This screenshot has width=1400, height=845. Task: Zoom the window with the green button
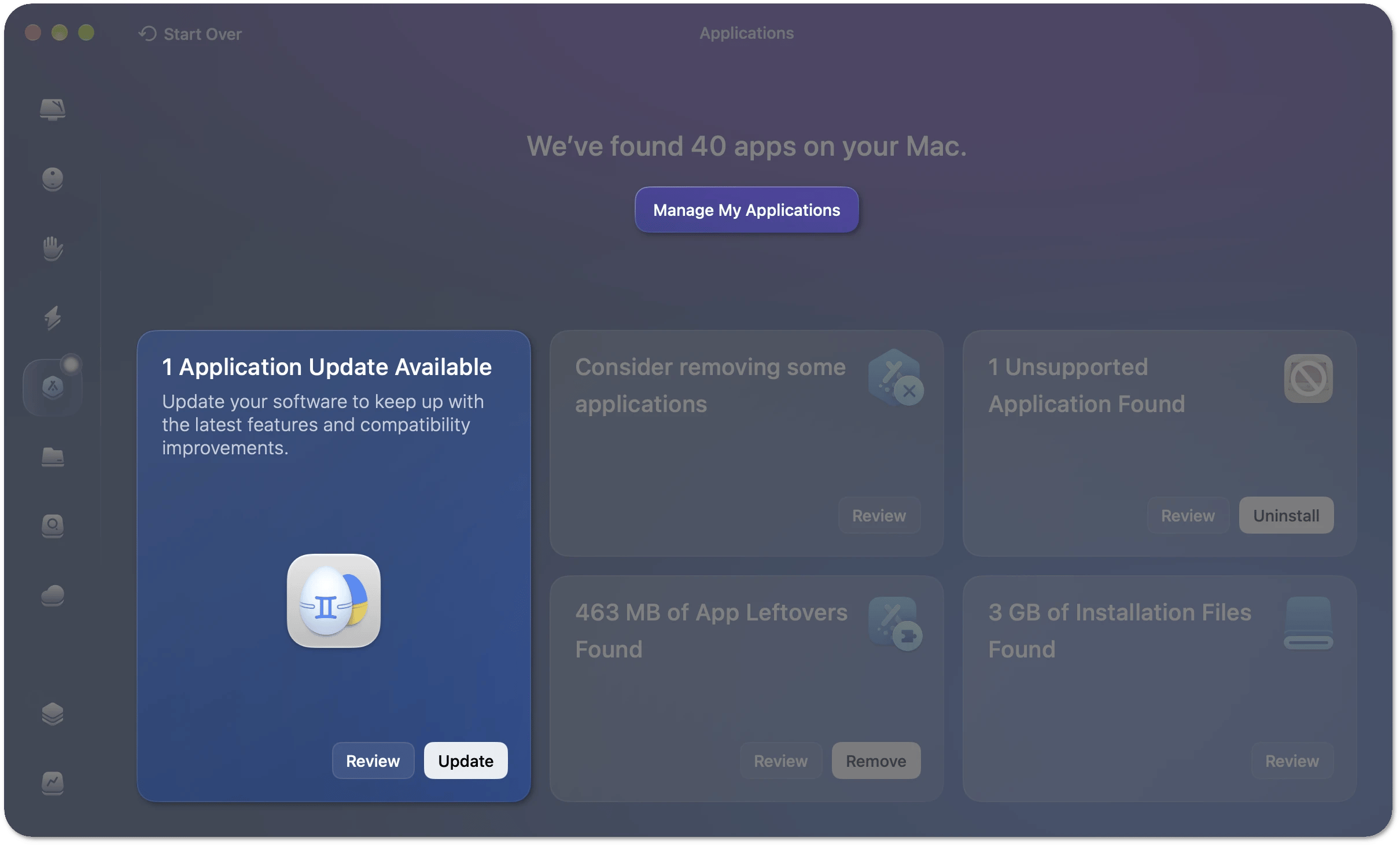click(86, 32)
